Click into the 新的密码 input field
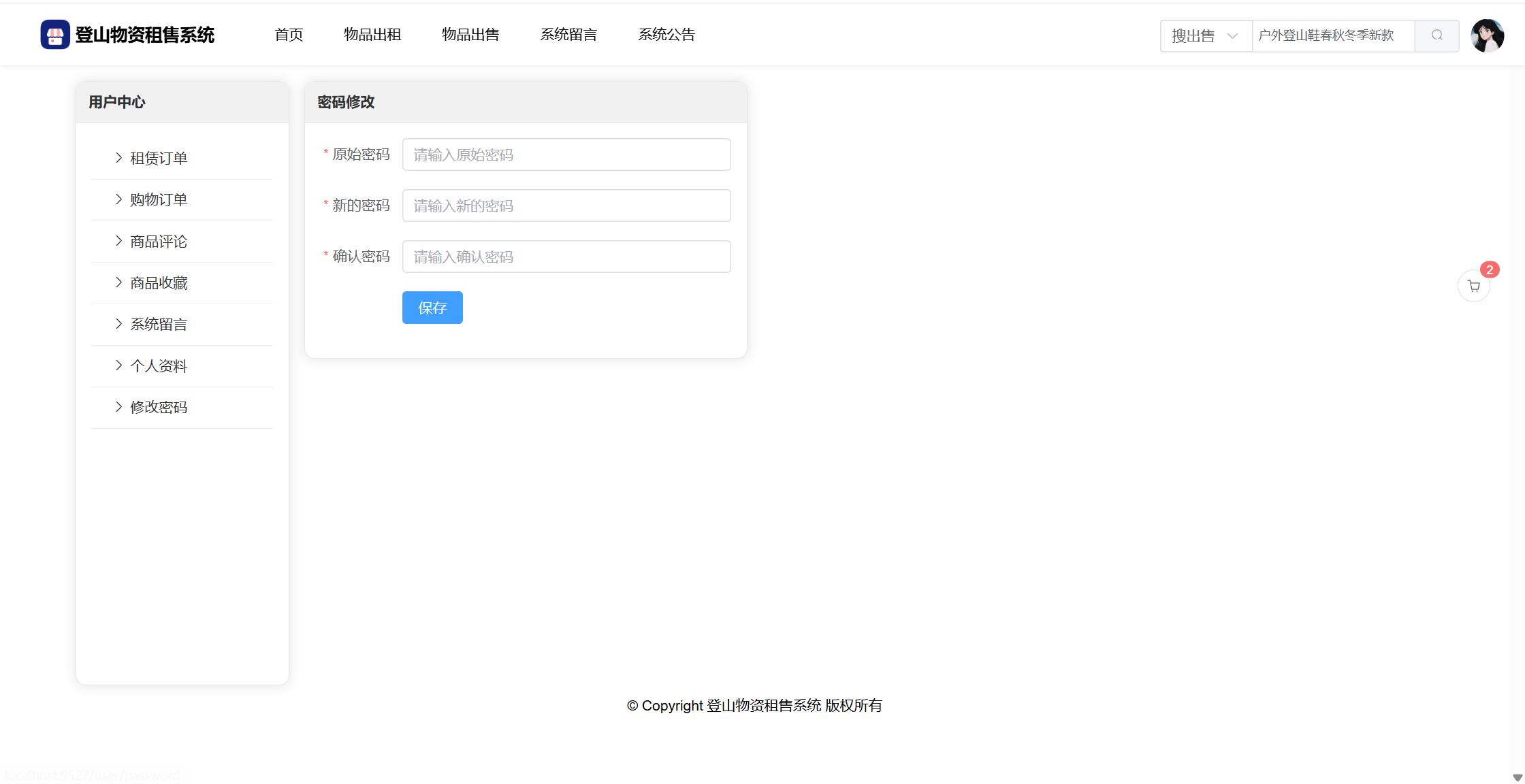This screenshot has width=1525, height=784. 566,206
